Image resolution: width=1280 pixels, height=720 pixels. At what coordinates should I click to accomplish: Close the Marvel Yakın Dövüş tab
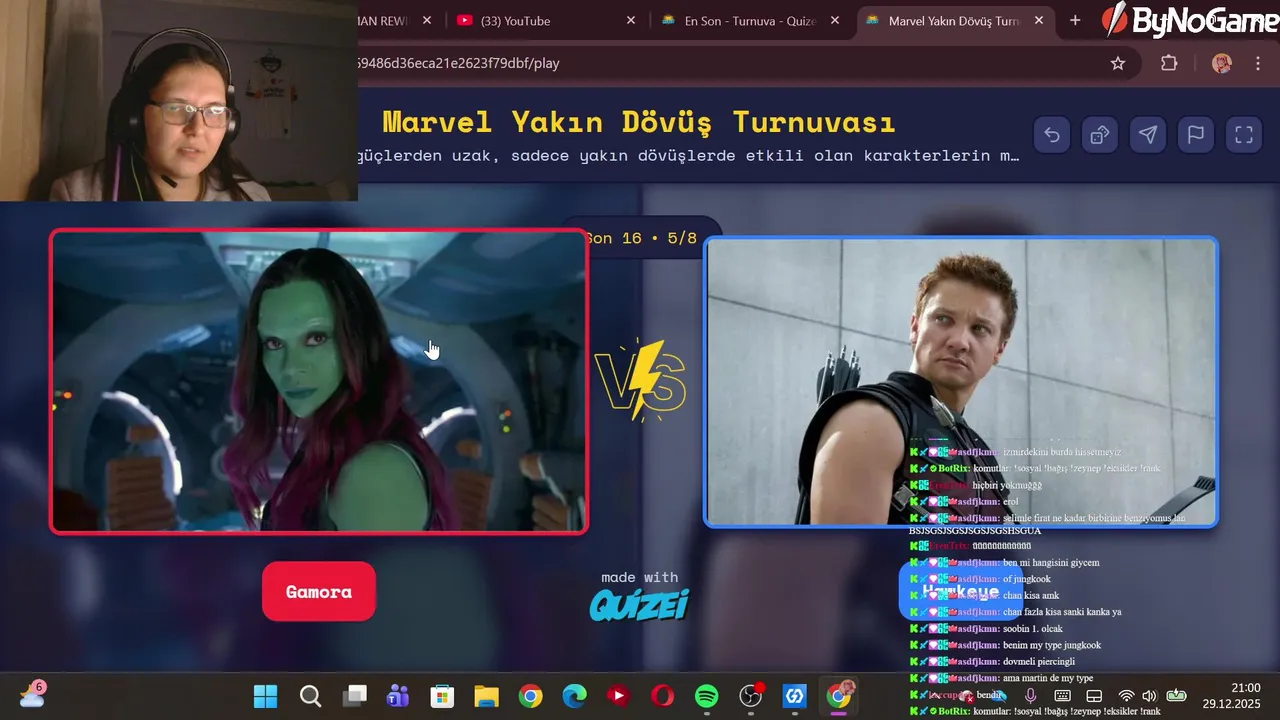(1039, 20)
